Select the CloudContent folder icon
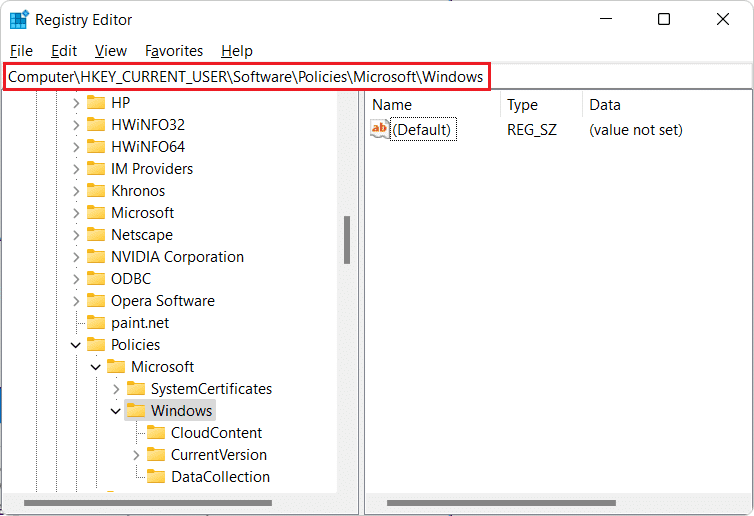 [x=156, y=432]
